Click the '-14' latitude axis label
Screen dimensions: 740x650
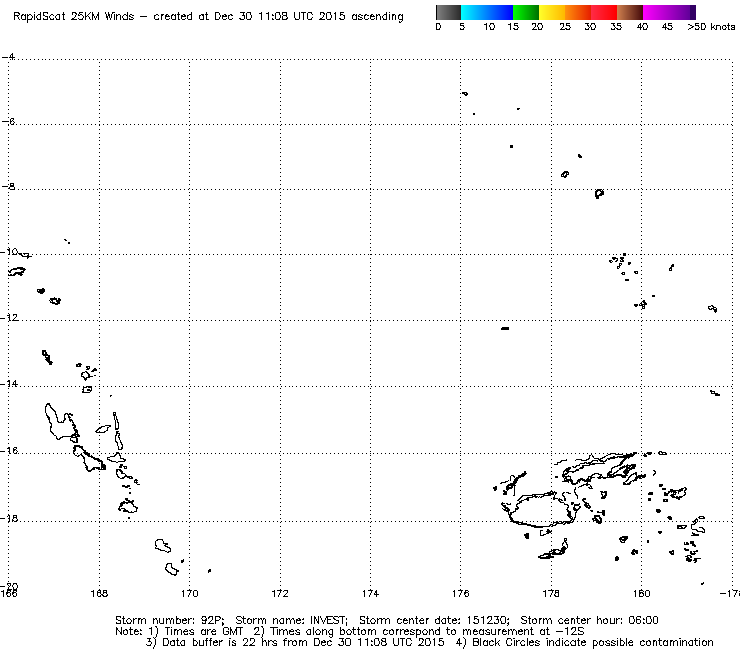(x=9, y=384)
